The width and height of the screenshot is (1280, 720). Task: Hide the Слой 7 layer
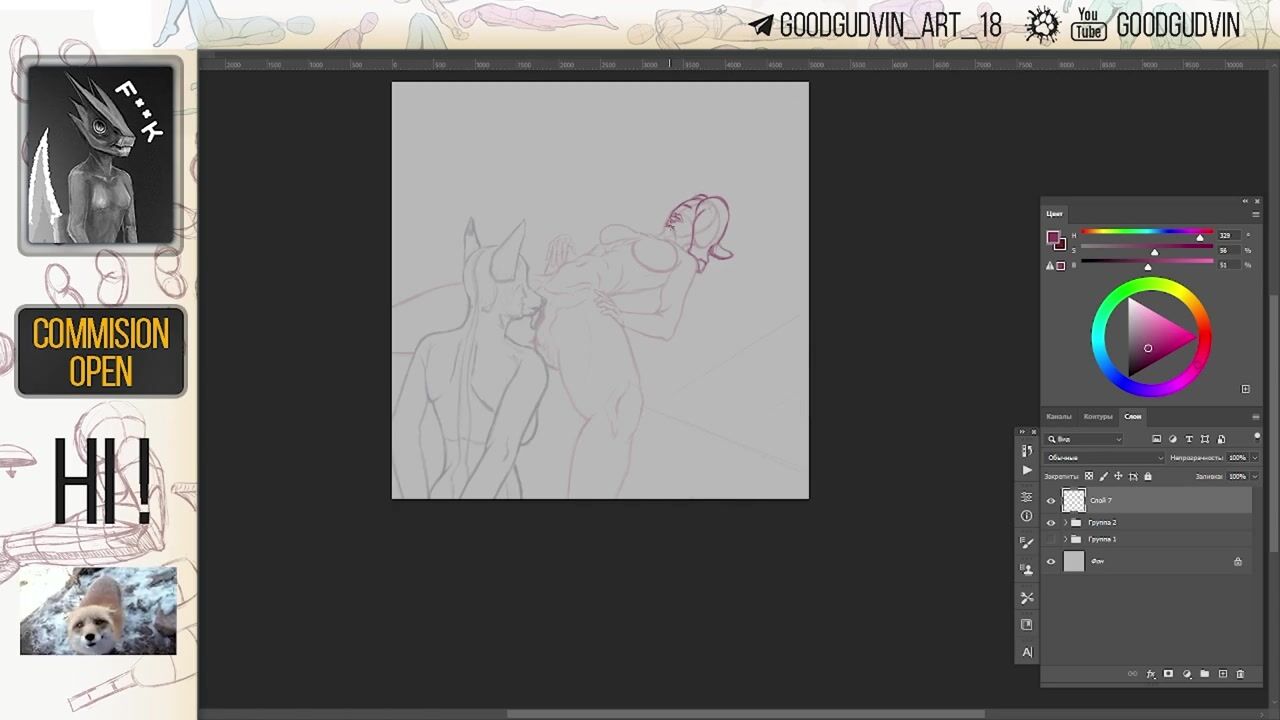tap(1050, 501)
